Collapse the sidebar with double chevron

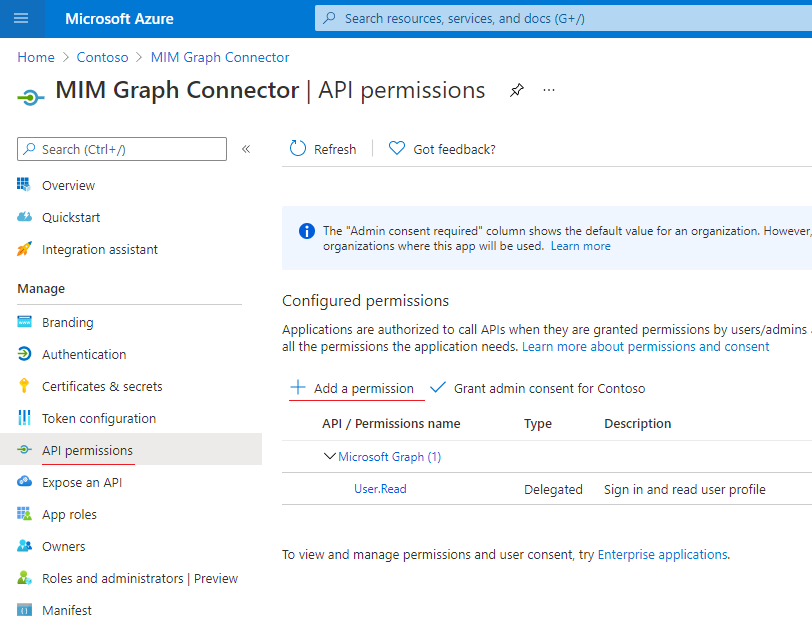246,149
